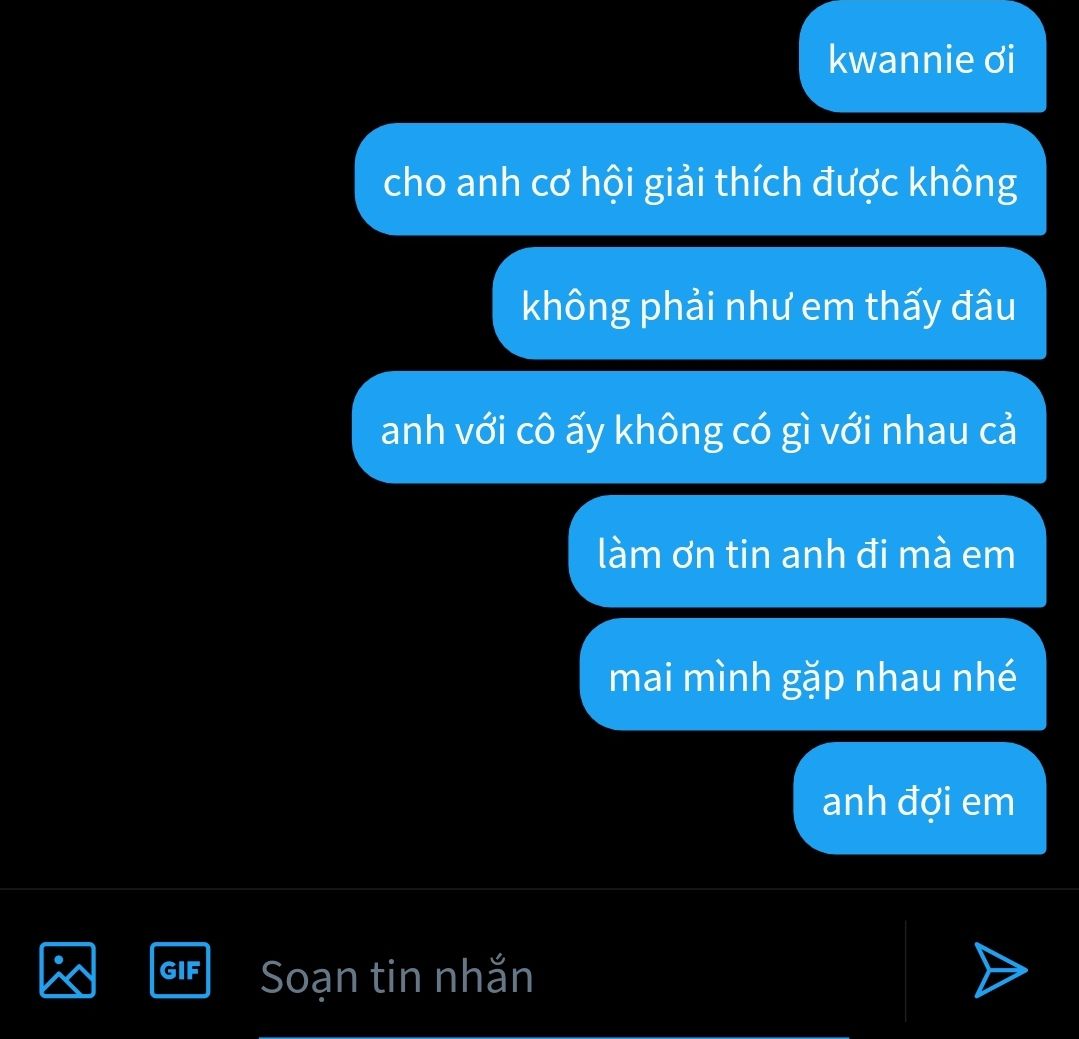
Task: Tap the "anh với cô ấy không có gì" message
Action: pyautogui.click(x=698, y=427)
